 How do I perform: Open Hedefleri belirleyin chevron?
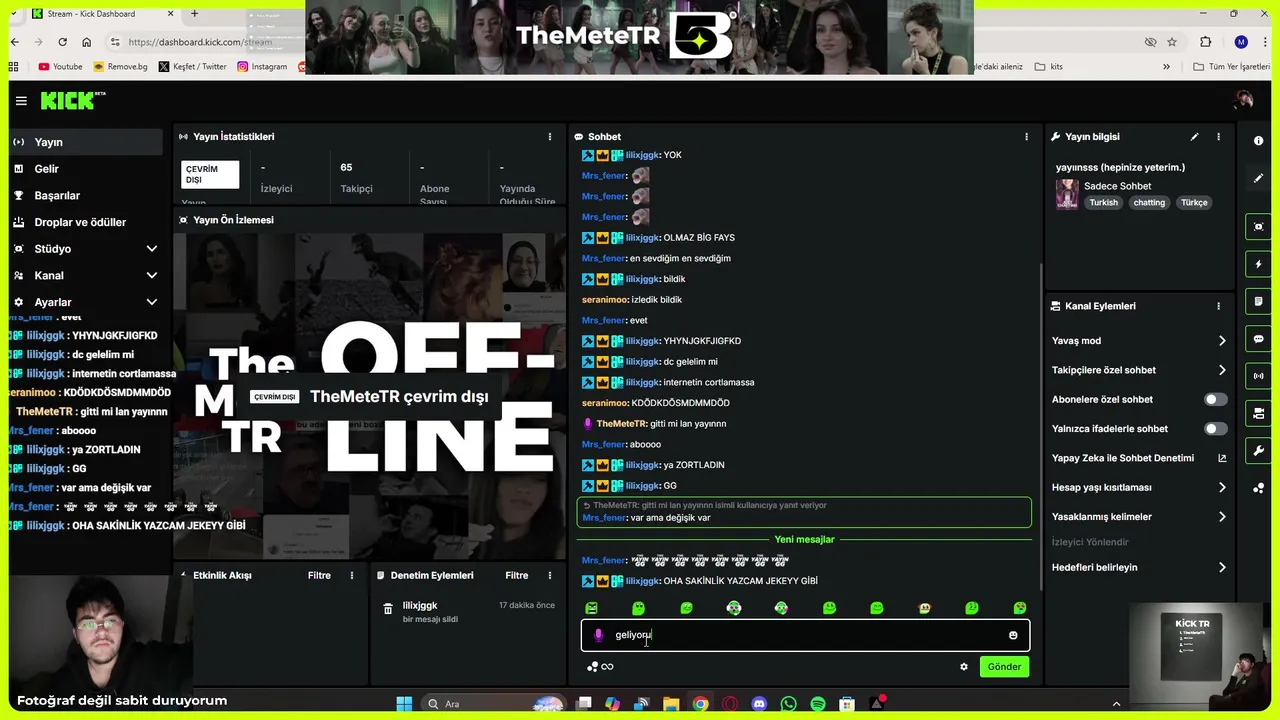coord(1222,567)
